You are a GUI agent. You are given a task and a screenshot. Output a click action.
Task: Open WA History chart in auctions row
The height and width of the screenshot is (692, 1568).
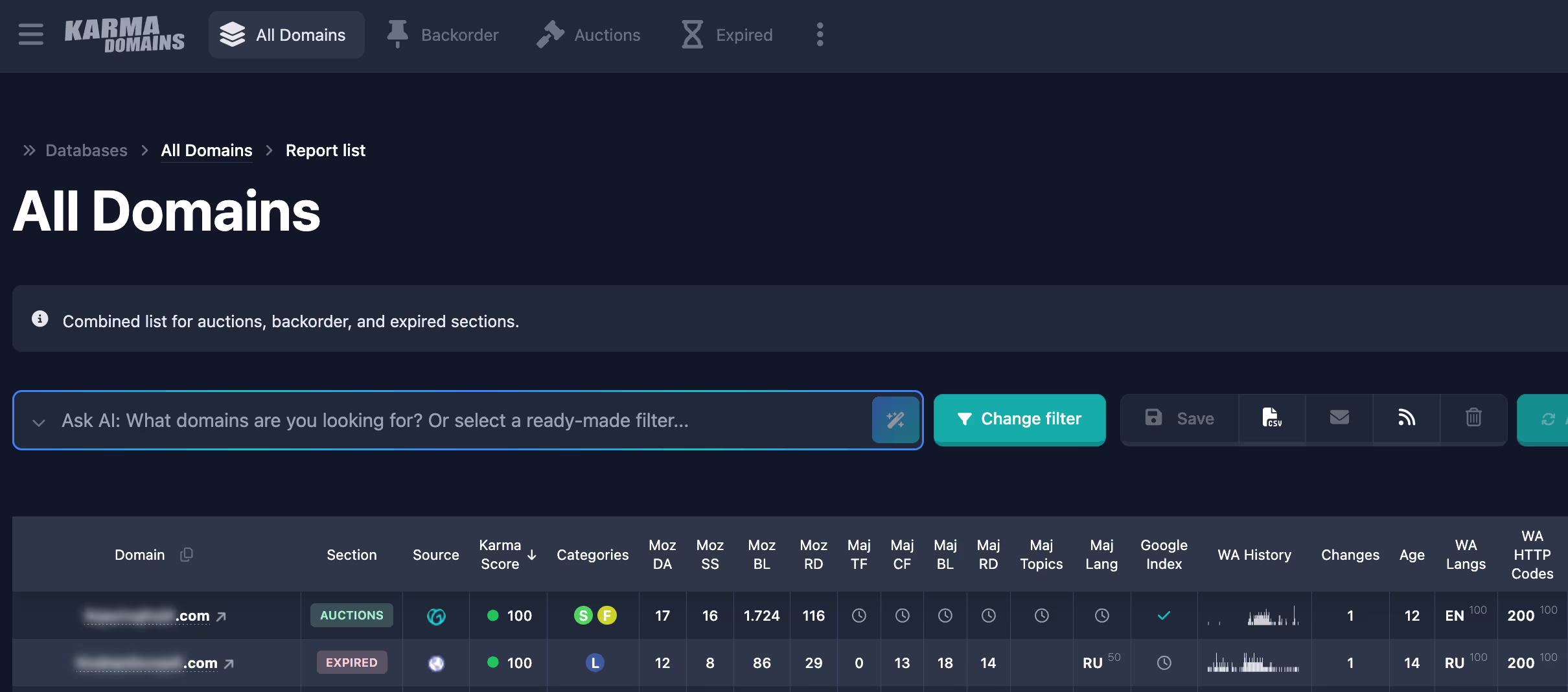click(x=1254, y=615)
